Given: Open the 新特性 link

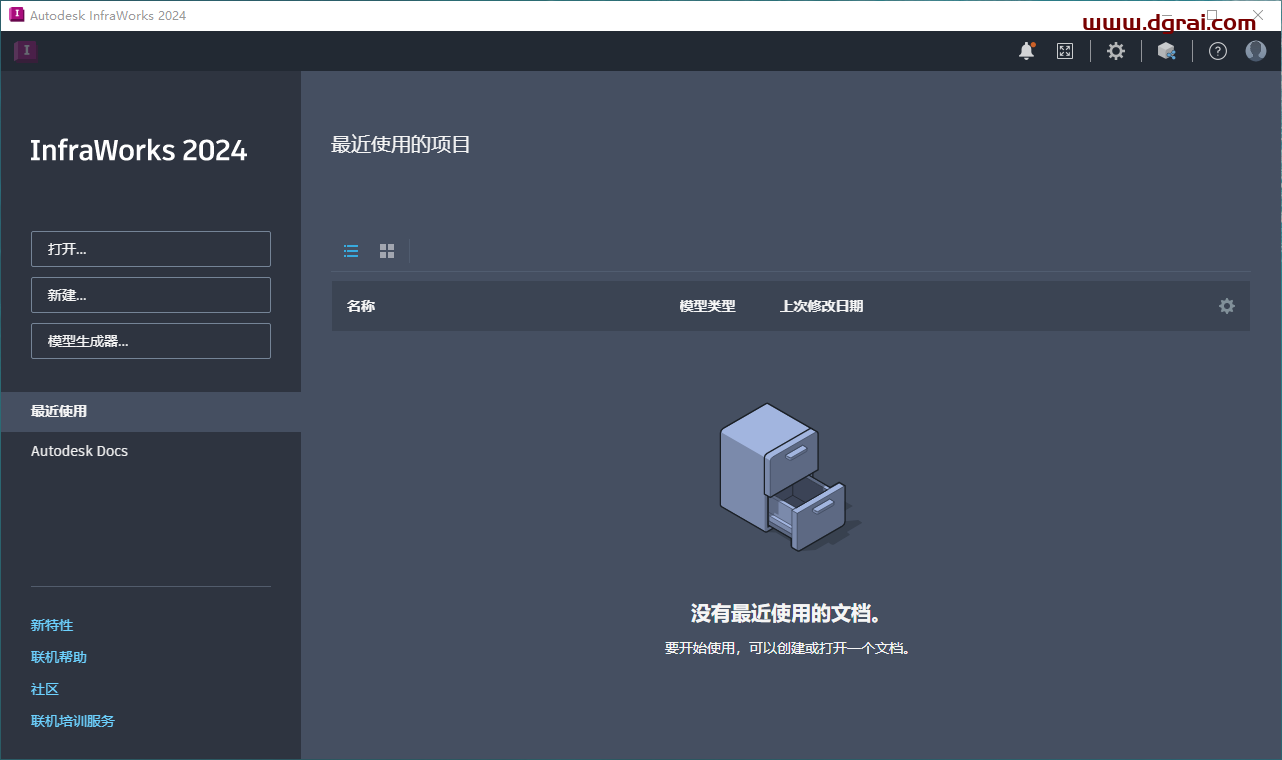Looking at the screenshot, I should click(52, 625).
